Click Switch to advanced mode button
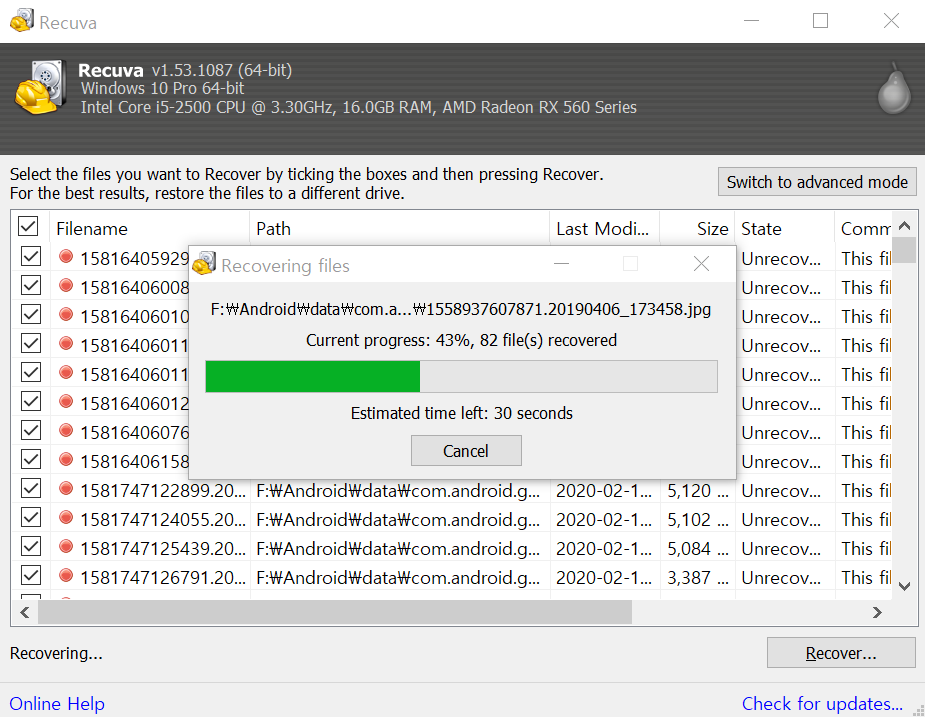The image size is (925, 717). (x=817, y=182)
